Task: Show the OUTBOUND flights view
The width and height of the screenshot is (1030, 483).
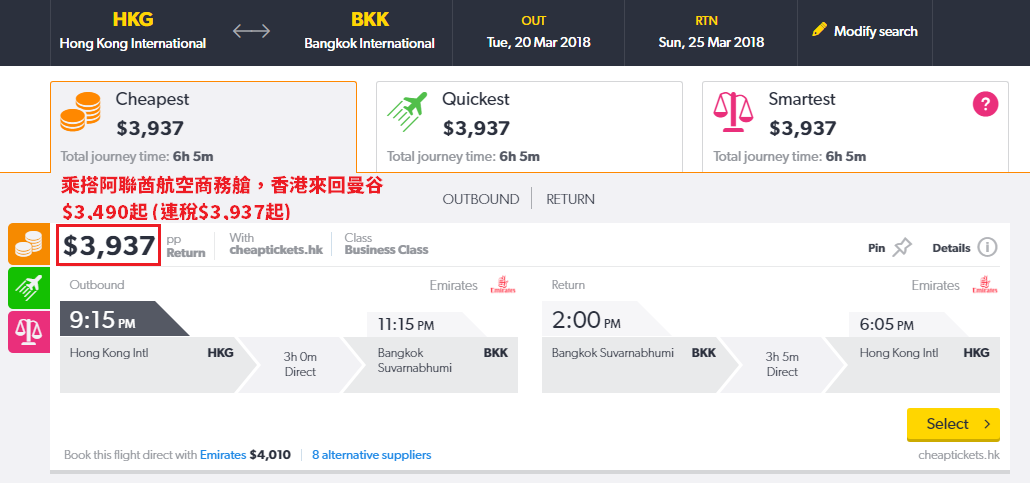Action: (481, 199)
